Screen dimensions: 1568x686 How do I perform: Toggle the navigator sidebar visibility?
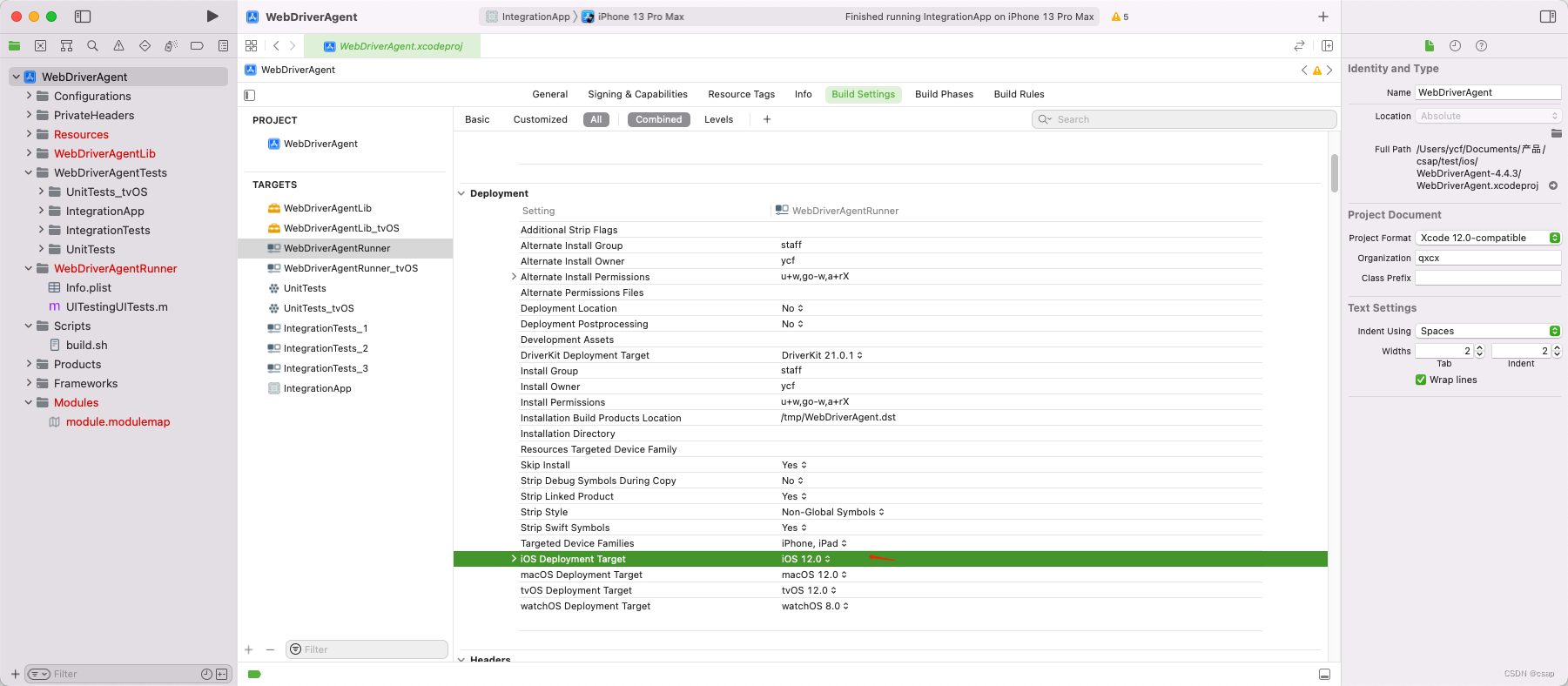[83, 17]
